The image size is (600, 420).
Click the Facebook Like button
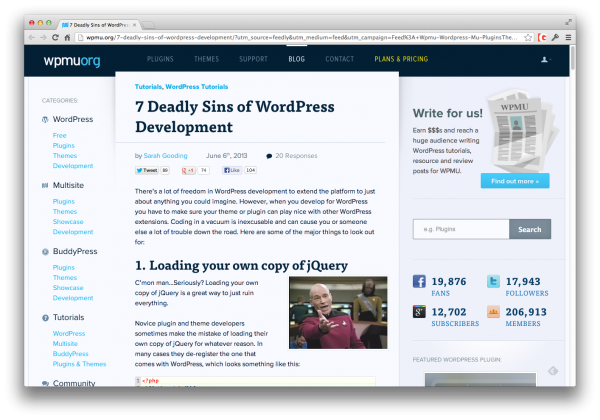232,170
